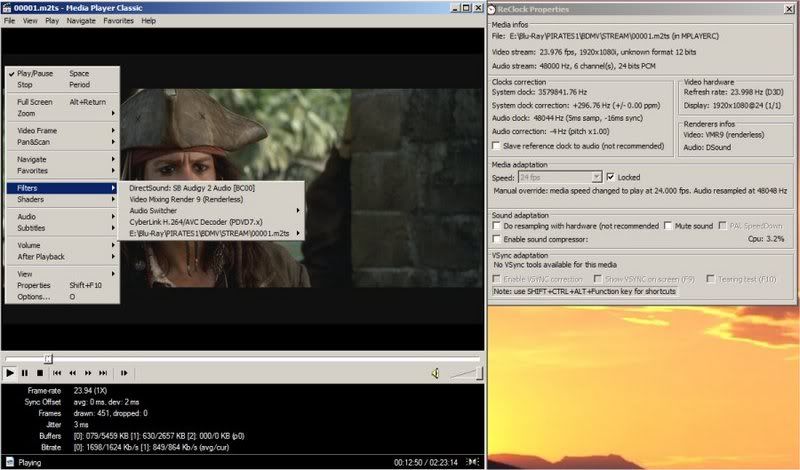
Task: Stop playback with the Stop button
Action: pos(40,373)
